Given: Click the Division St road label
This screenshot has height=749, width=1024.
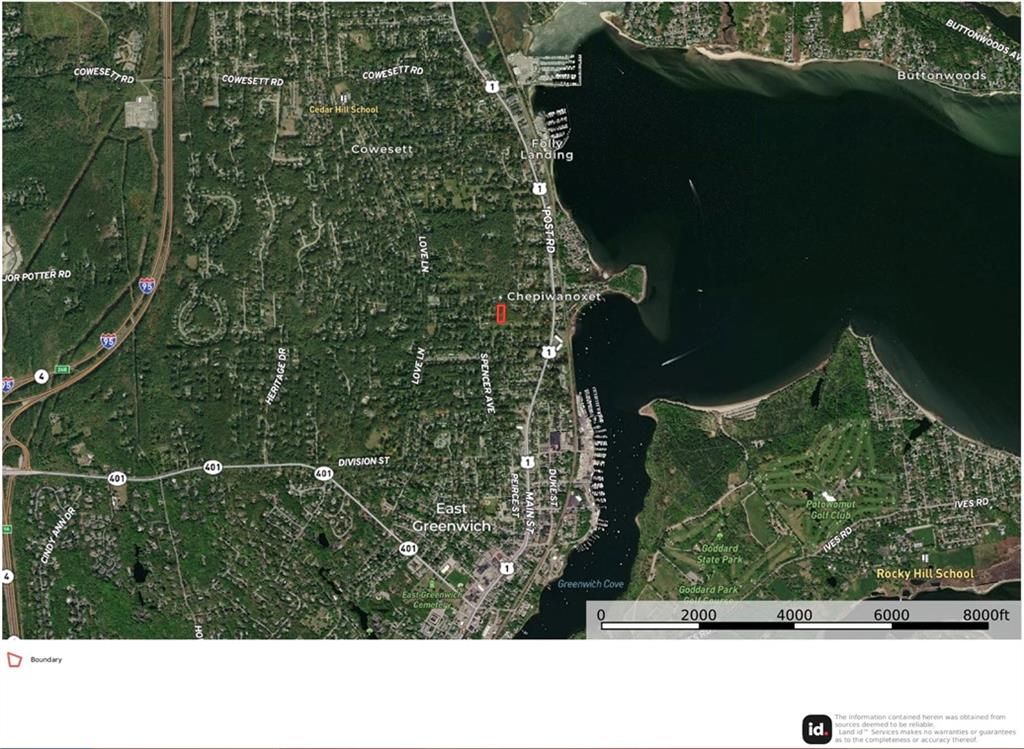Looking at the screenshot, I should point(364,462).
